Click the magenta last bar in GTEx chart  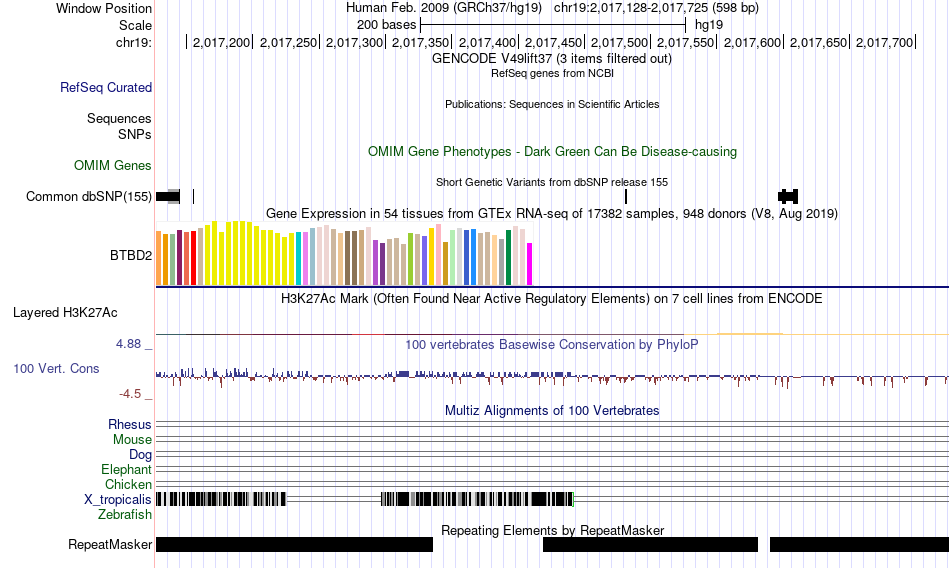coord(530,264)
